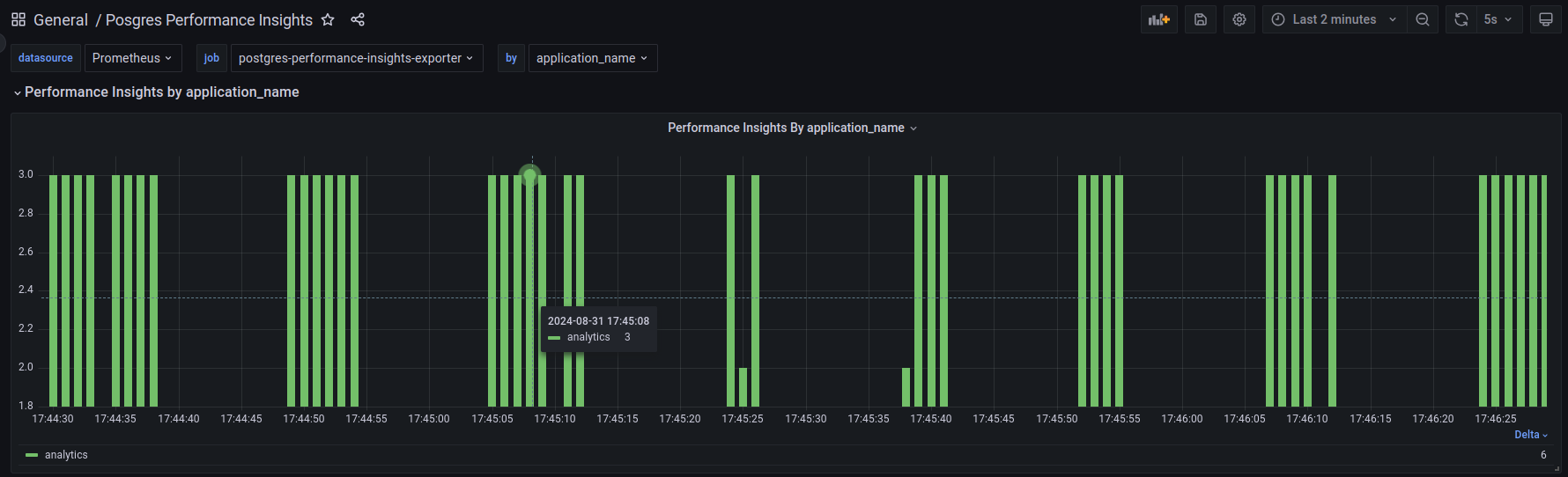Go to the General folder link

pyautogui.click(x=60, y=19)
